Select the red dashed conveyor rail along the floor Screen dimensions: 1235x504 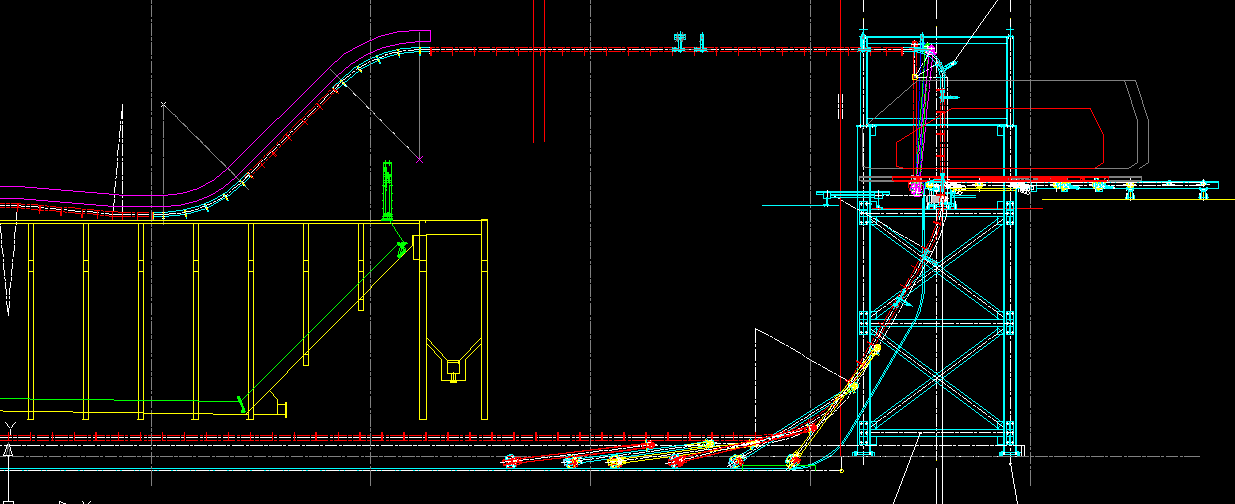coord(300,436)
